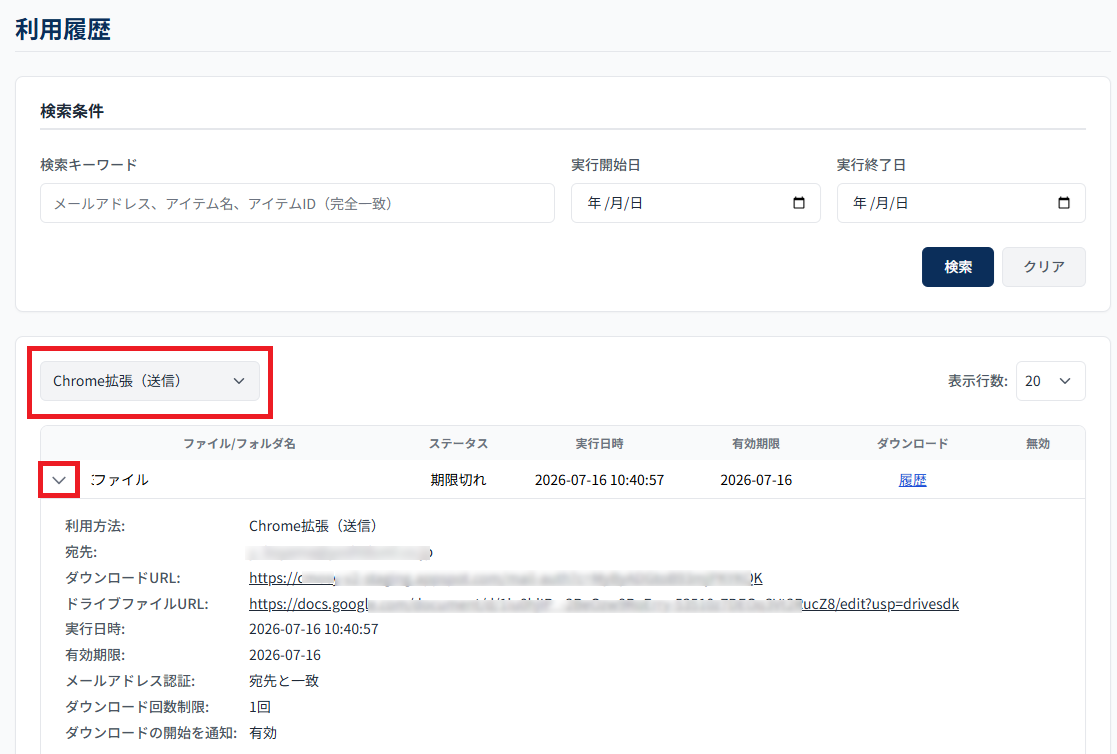Image resolution: width=1117 pixels, height=754 pixels.
Task: Click the 期限切れ status cell
Action: point(458,480)
